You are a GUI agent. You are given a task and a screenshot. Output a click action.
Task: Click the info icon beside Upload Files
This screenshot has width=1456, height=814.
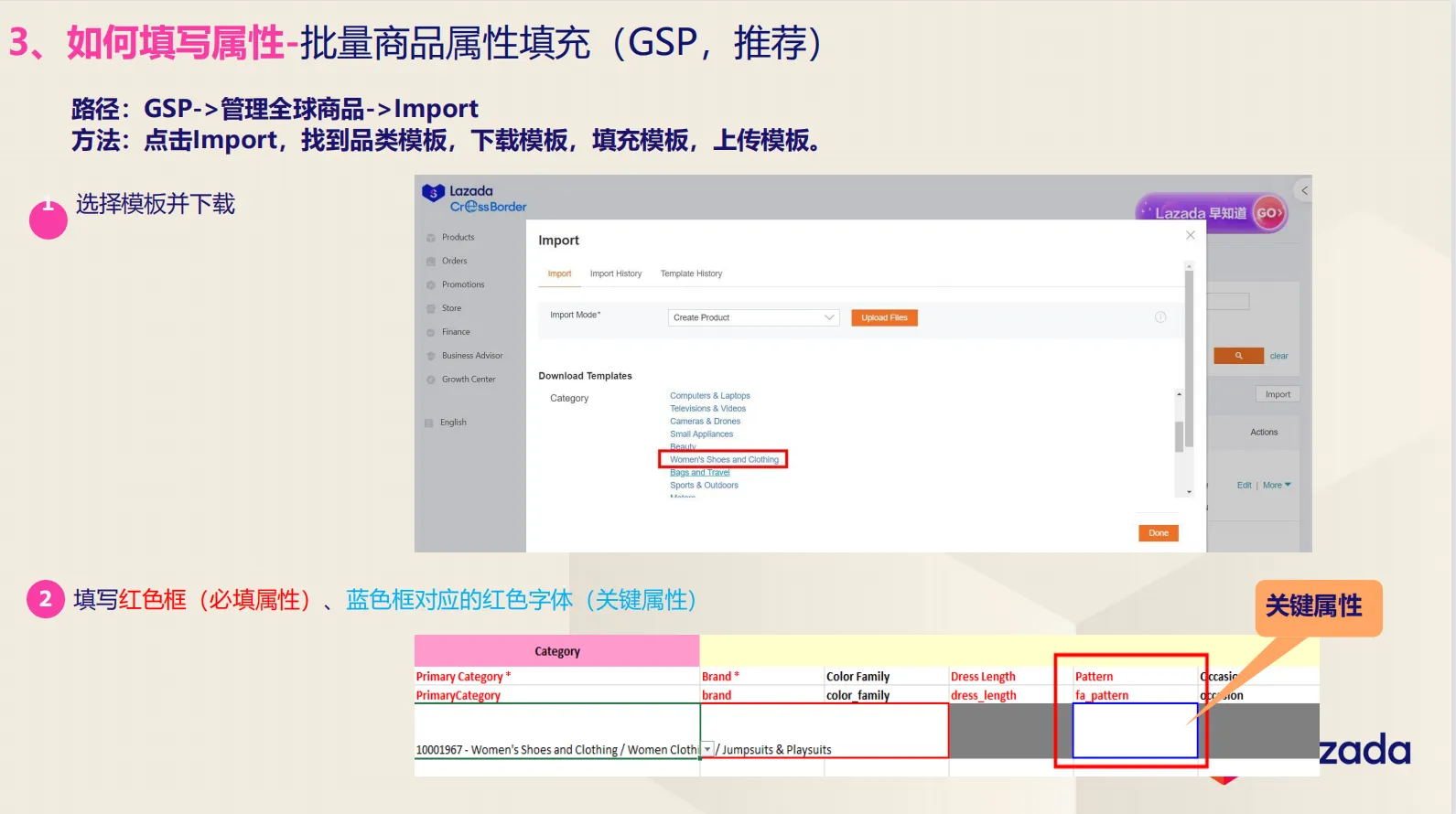[x=1160, y=317]
